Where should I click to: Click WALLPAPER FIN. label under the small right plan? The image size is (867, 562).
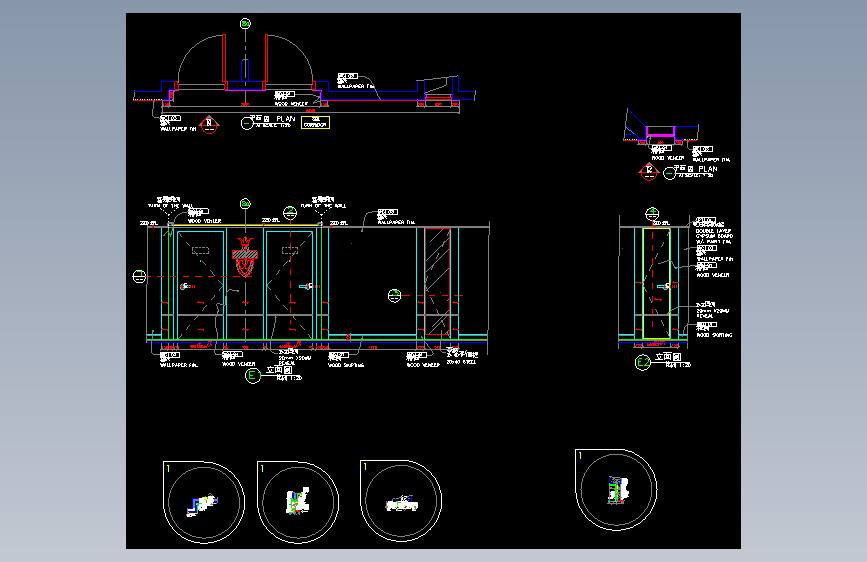[712, 159]
